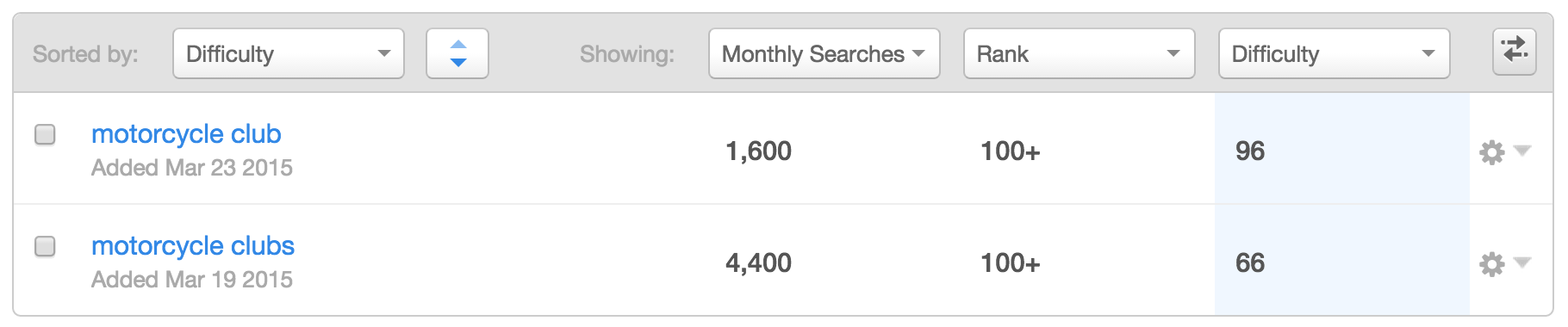Click the difficulty score 96 cell
The height and width of the screenshot is (327, 1568).
(x=1342, y=149)
